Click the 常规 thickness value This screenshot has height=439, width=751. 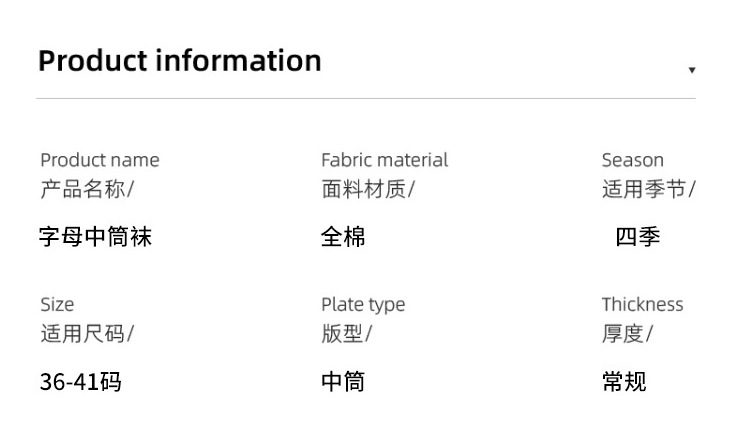624,382
